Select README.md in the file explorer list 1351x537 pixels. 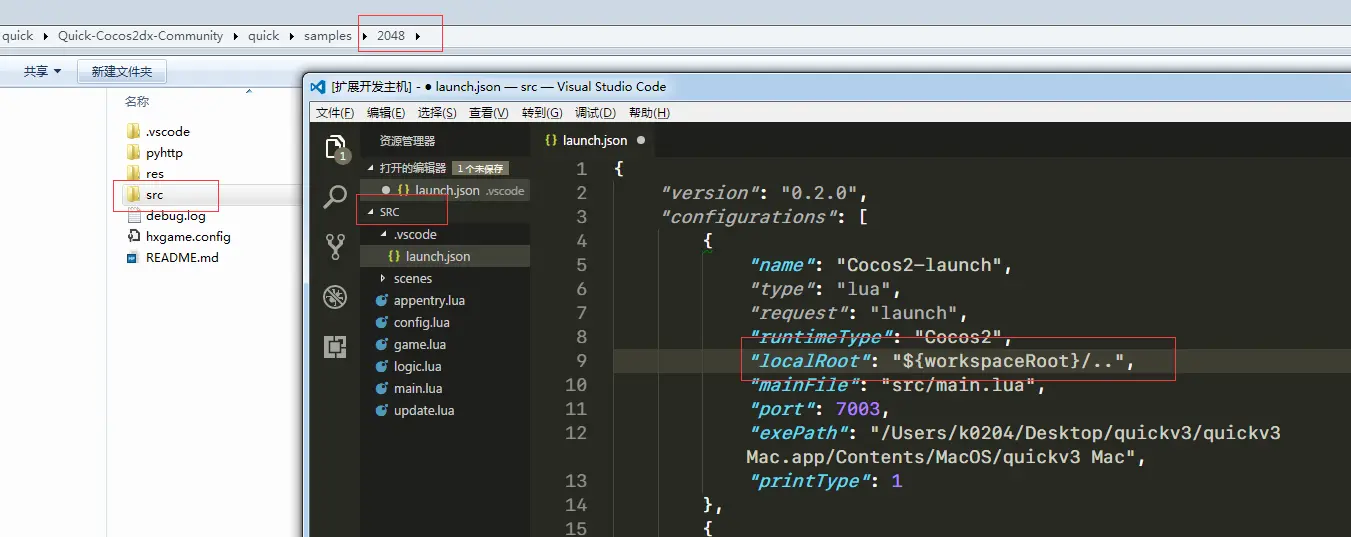(x=182, y=257)
